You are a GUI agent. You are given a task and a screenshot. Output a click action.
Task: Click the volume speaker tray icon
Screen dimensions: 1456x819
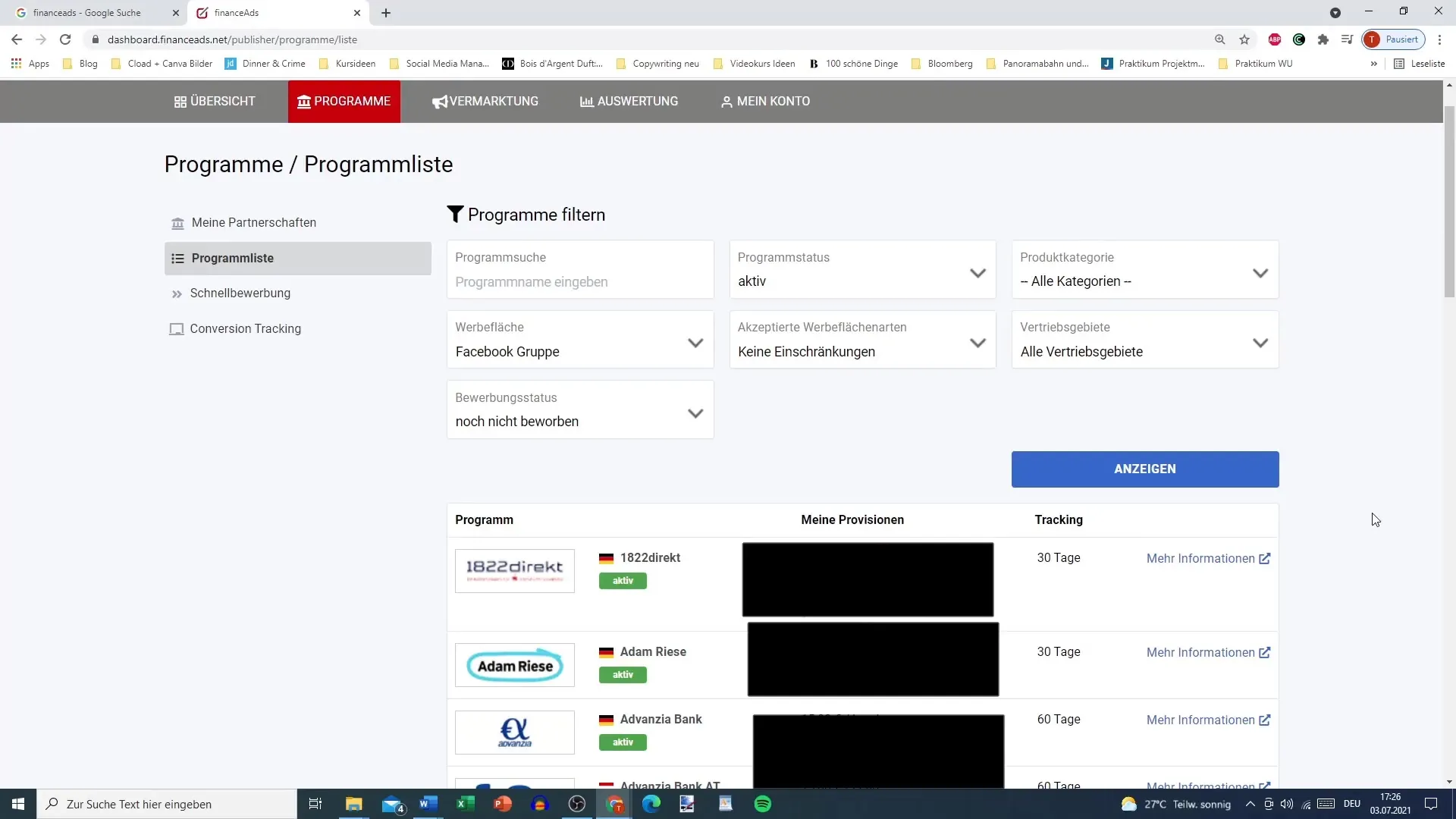click(1287, 804)
